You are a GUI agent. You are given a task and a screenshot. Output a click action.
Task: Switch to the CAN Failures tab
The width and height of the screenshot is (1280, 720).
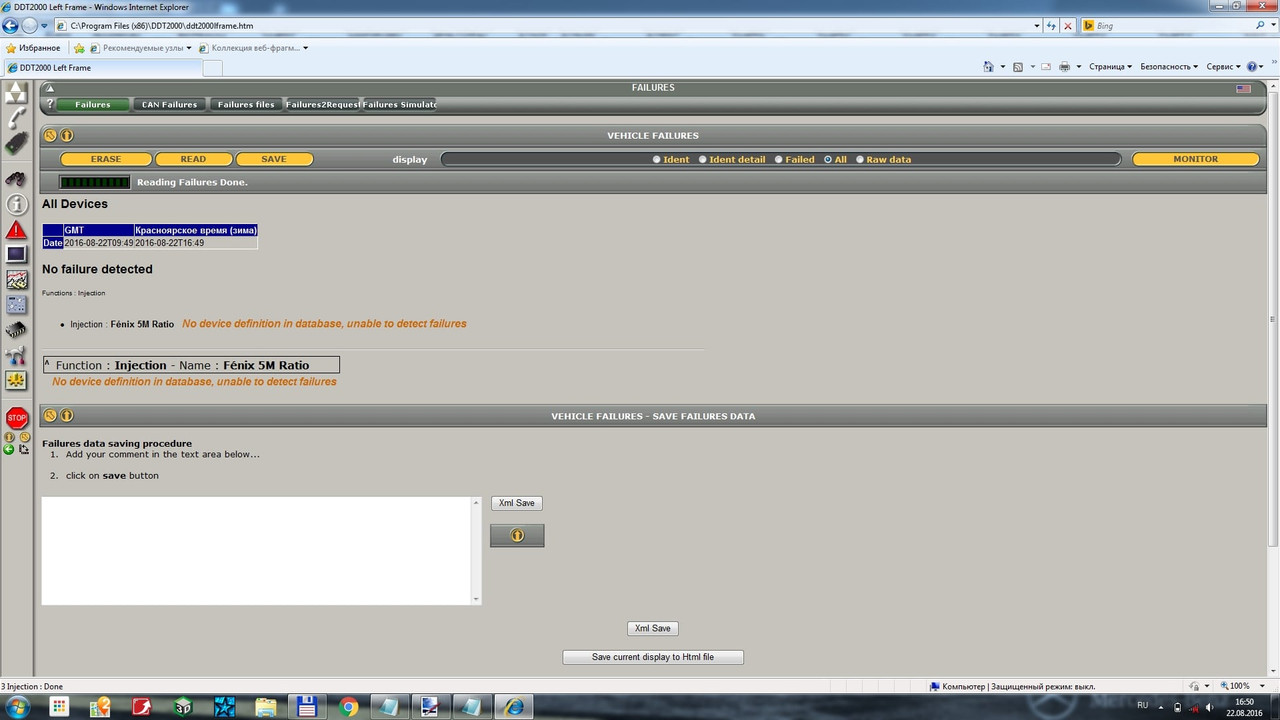tap(169, 104)
